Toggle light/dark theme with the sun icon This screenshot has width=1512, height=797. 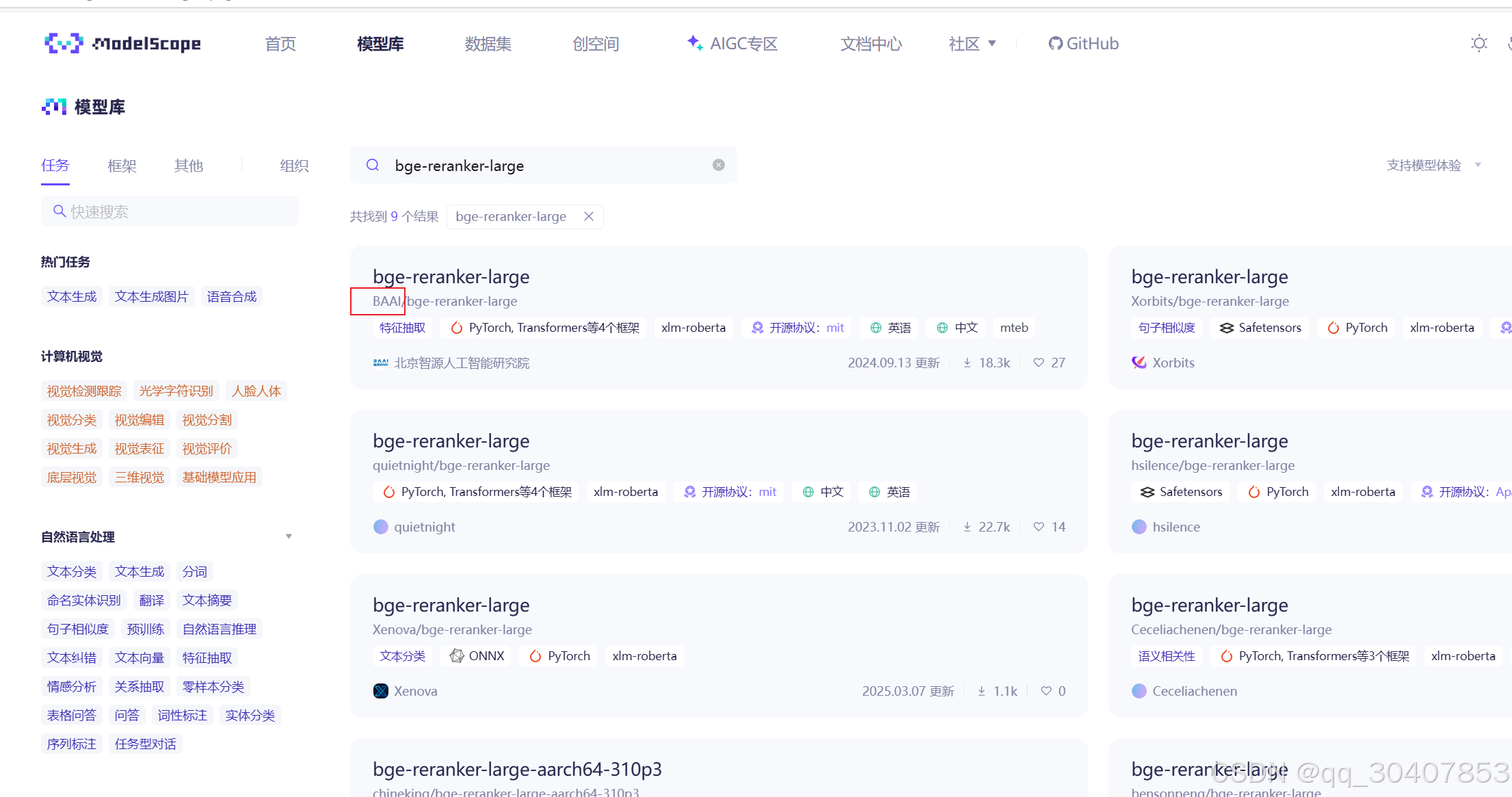tap(1479, 43)
